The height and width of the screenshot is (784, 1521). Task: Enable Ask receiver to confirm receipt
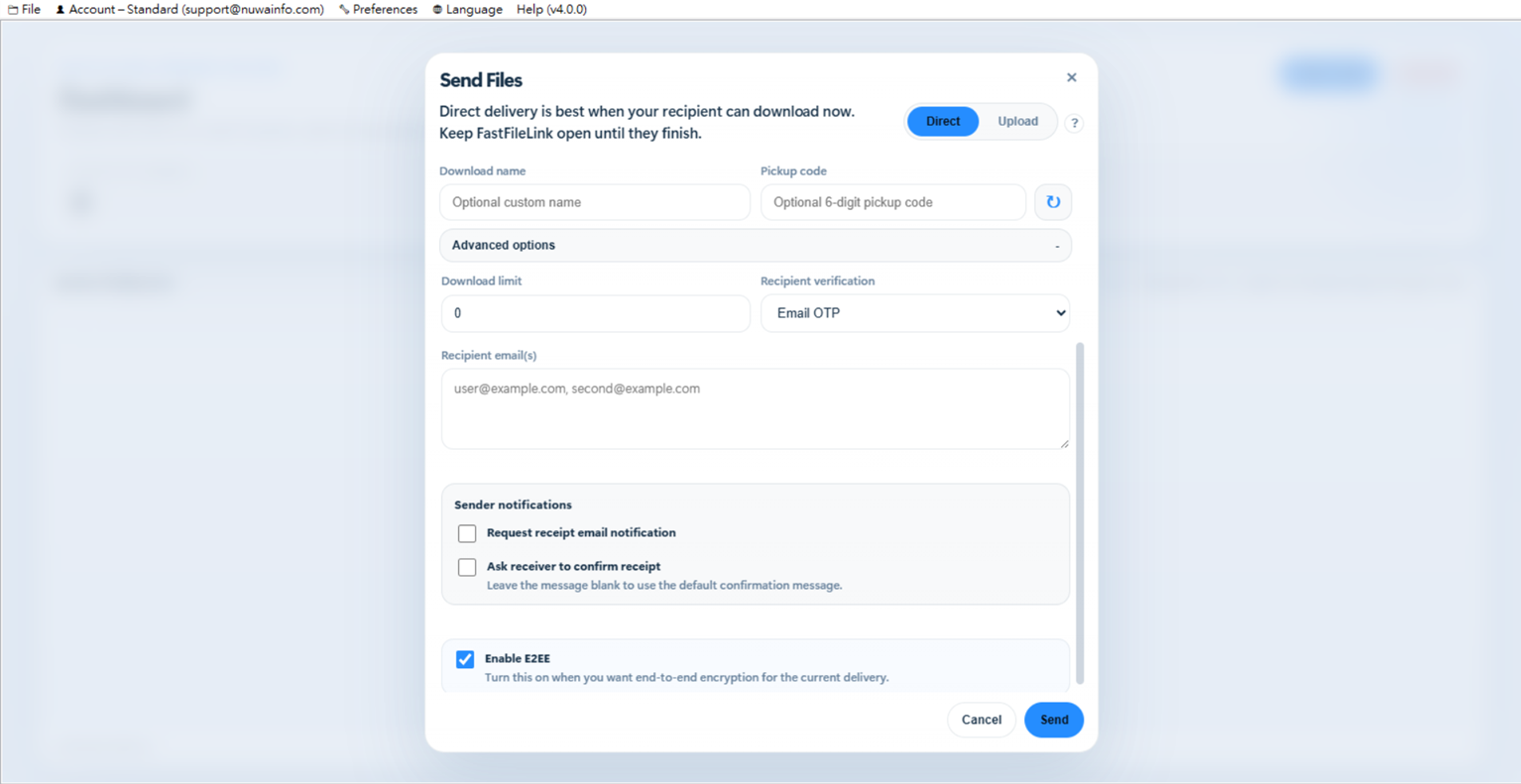point(467,567)
